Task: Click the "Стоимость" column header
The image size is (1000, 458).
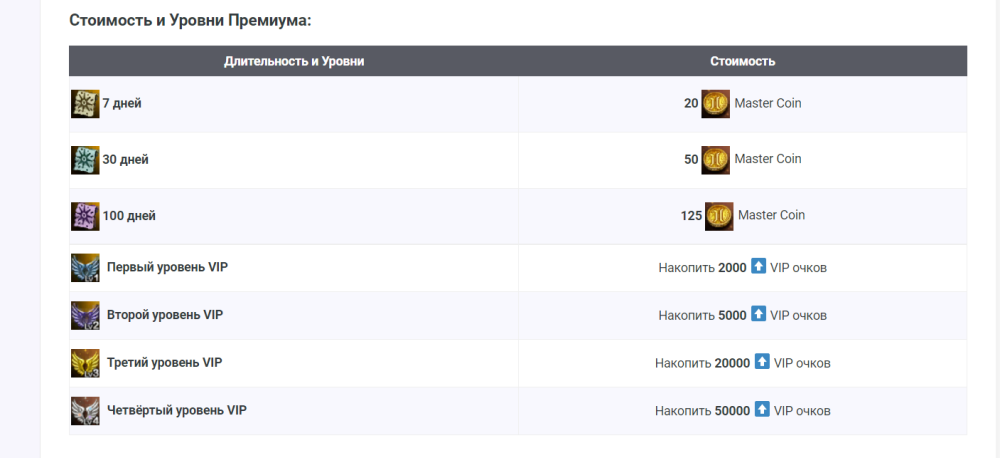Action: point(742,61)
